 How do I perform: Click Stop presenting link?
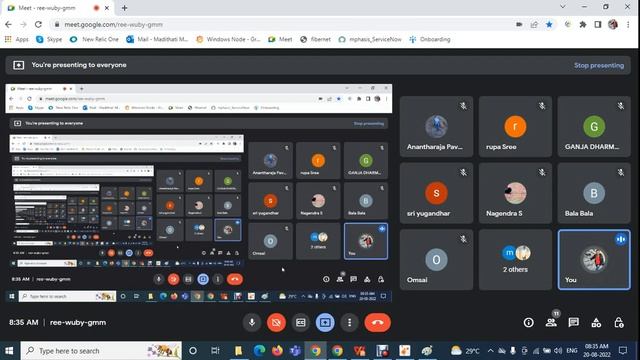tap(599, 65)
